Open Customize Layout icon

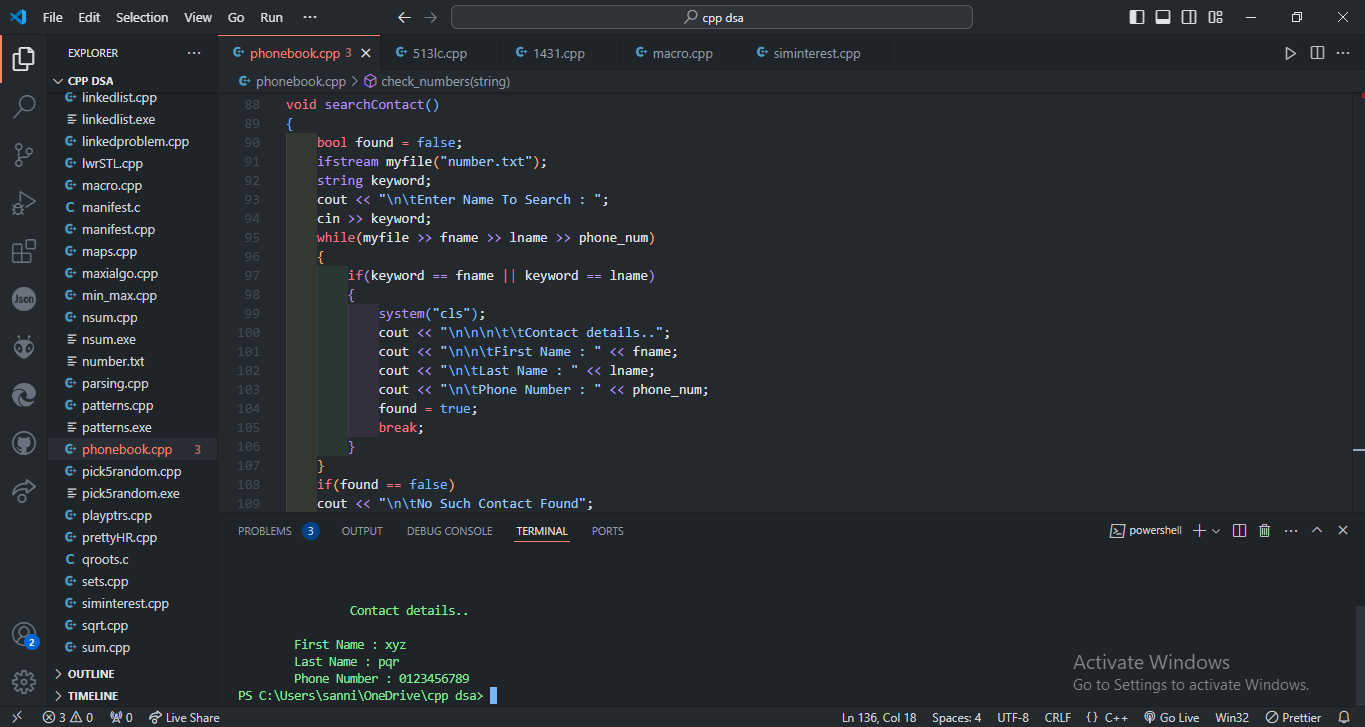(1215, 17)
